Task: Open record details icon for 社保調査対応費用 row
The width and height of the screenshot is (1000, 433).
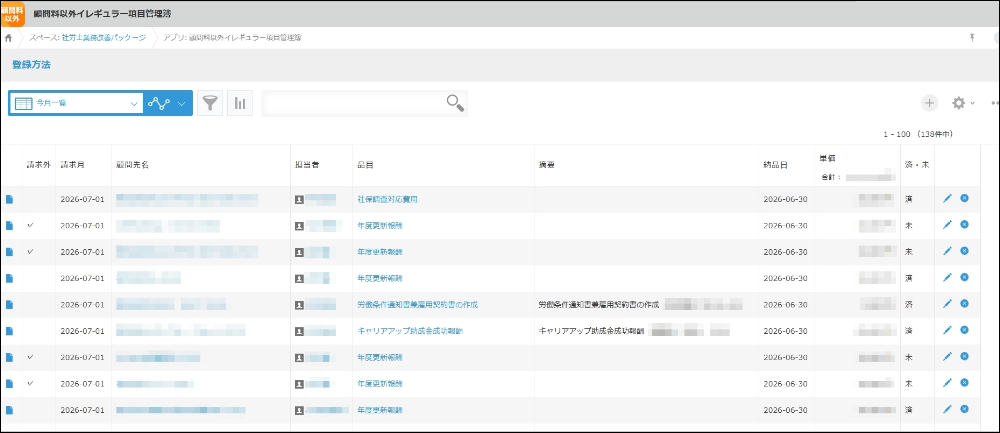Action: pos(9,199)
